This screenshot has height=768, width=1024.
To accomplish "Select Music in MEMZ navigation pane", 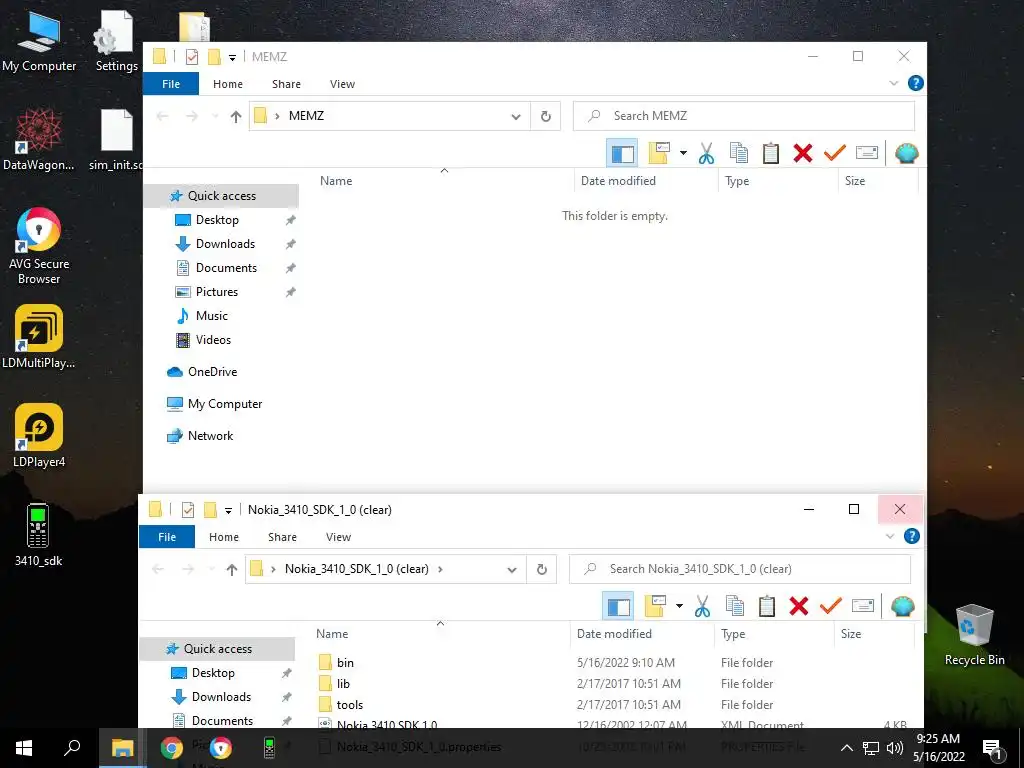I will pos(212,316).
